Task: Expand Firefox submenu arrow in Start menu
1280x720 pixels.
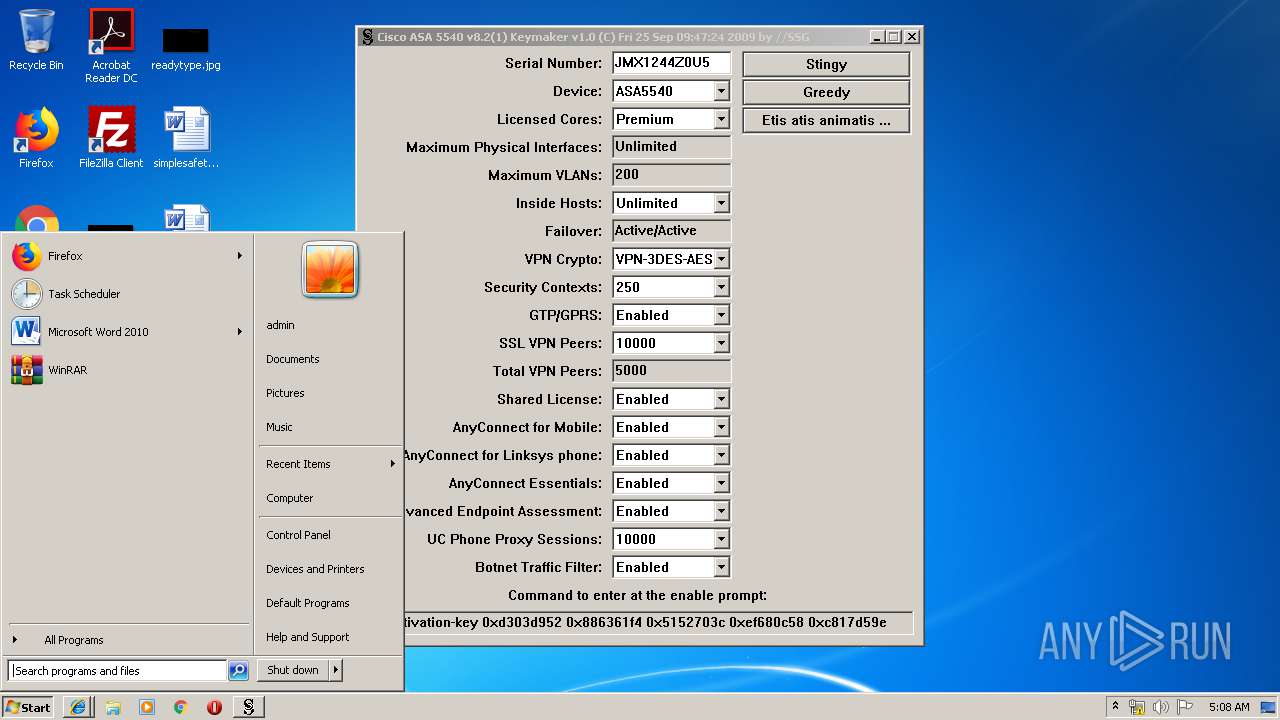Action: pos(240,256)
